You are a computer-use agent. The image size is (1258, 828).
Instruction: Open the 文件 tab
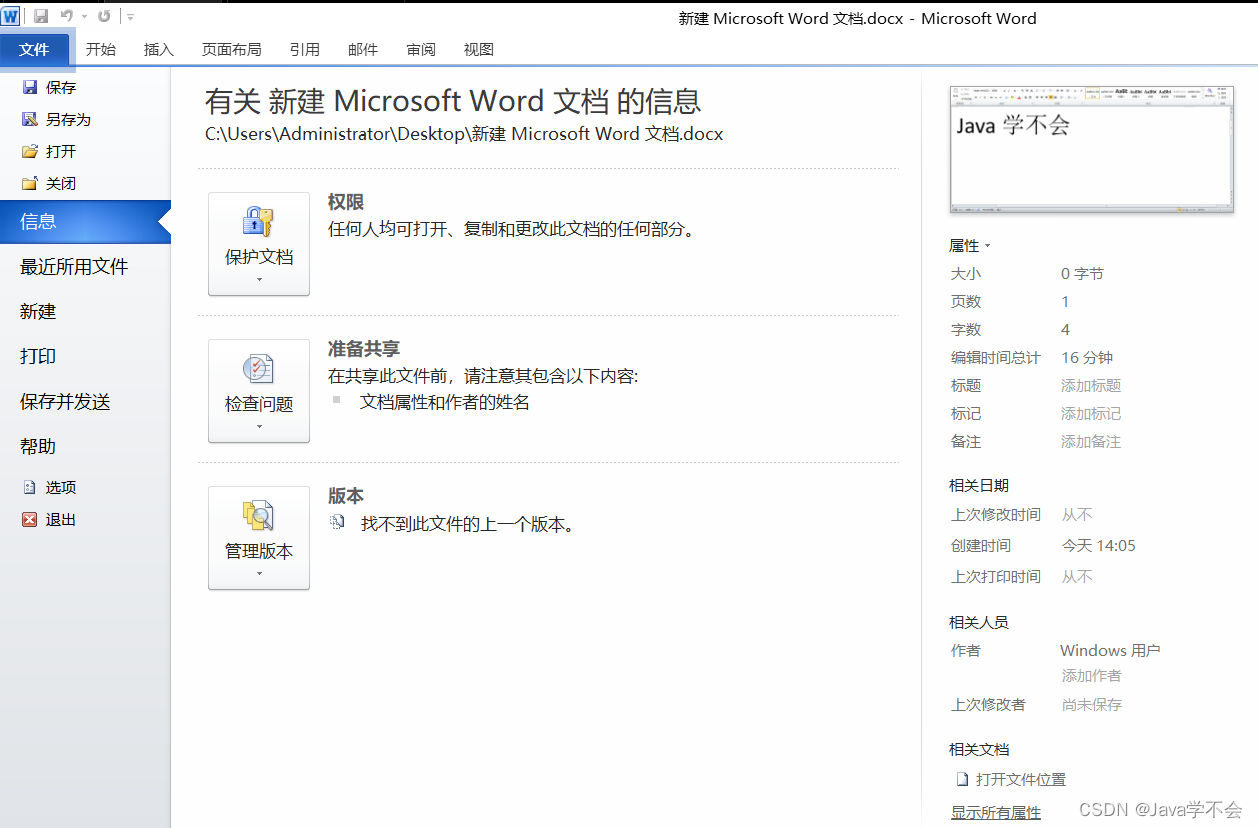pyautogui.click(x=35, y=49)
